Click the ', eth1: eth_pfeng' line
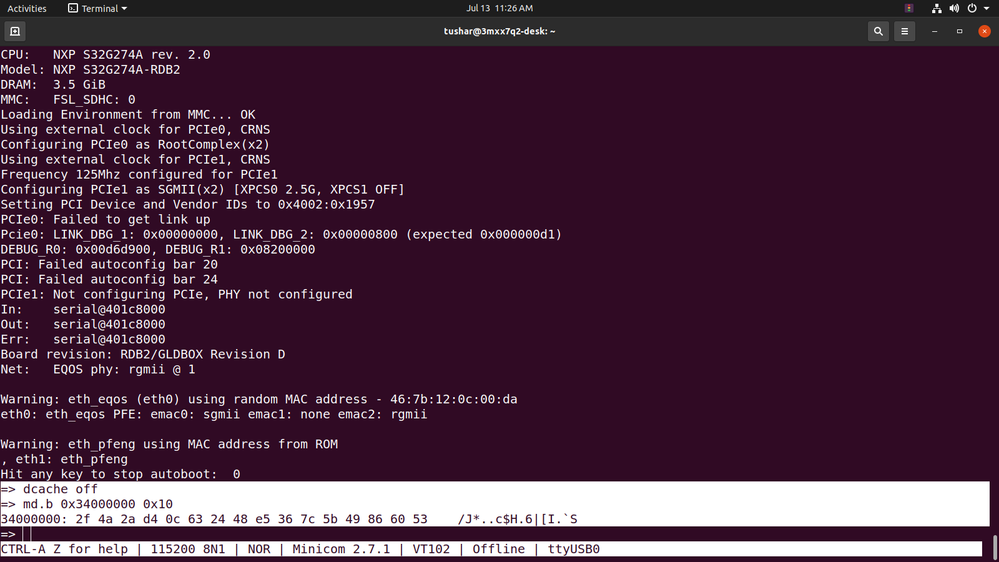Screen dimensions: 999x562 (64, 459)
